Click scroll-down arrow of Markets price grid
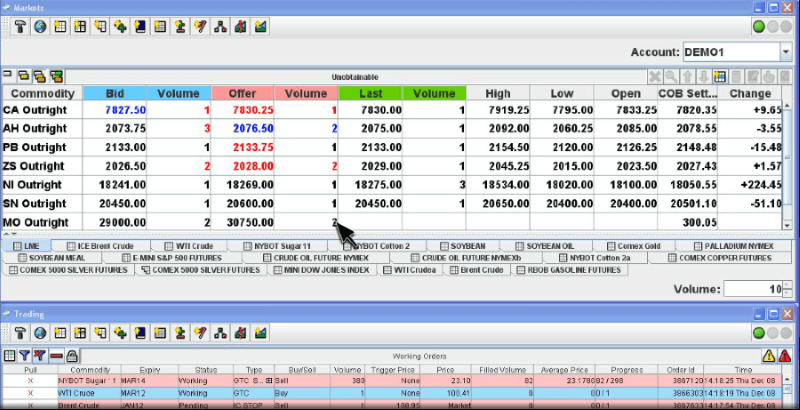 [786, 225]
